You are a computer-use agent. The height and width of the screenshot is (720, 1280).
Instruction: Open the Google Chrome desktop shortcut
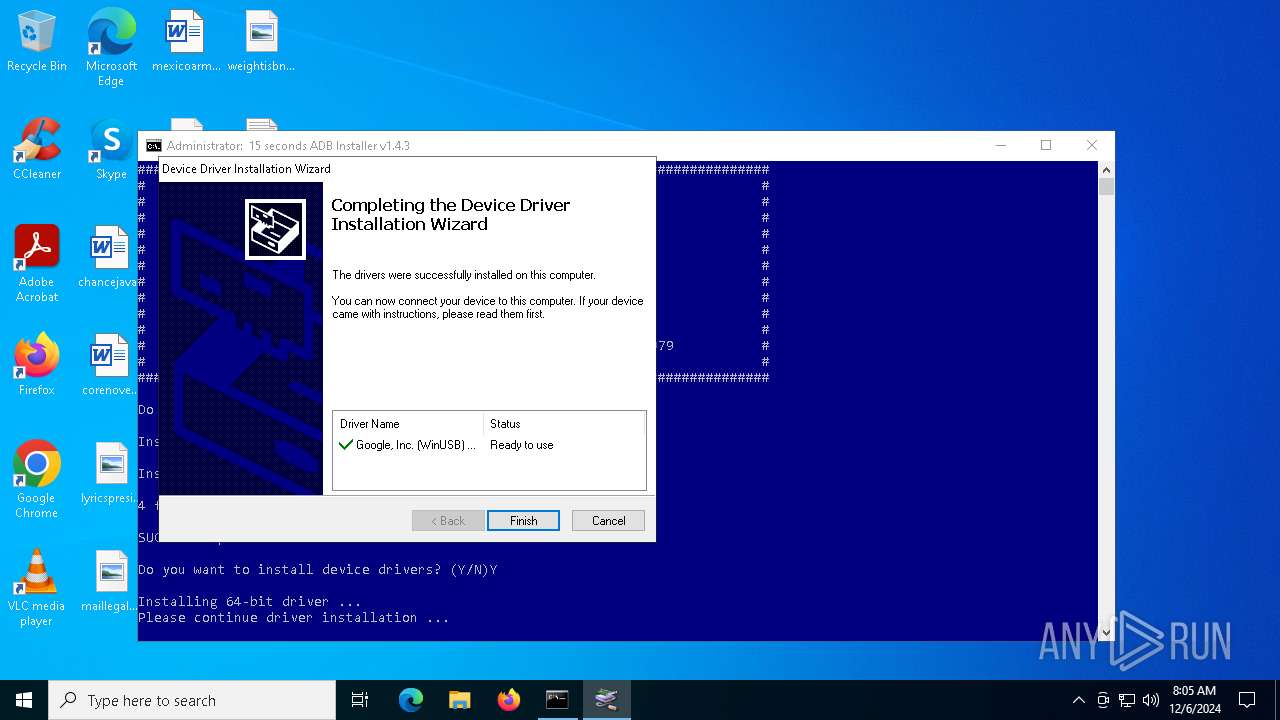tap(37, 480)
